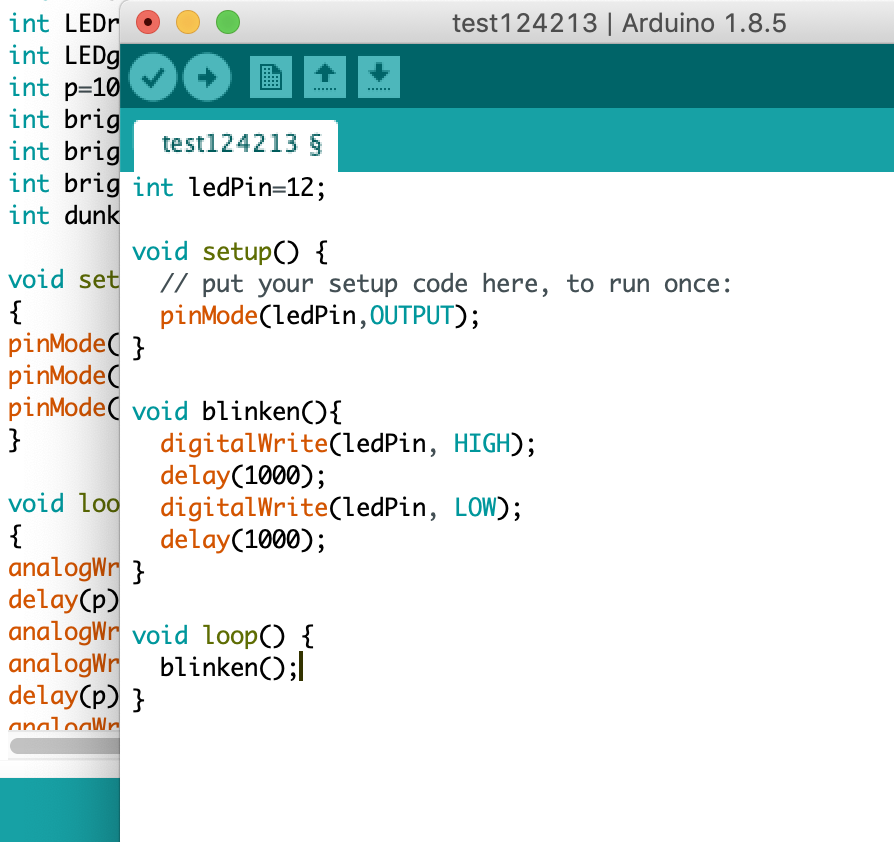The width and height of the screenshot is (894, 842).
Task: Click the Open sketch up-arrow icon
Action: pos(324,78)
